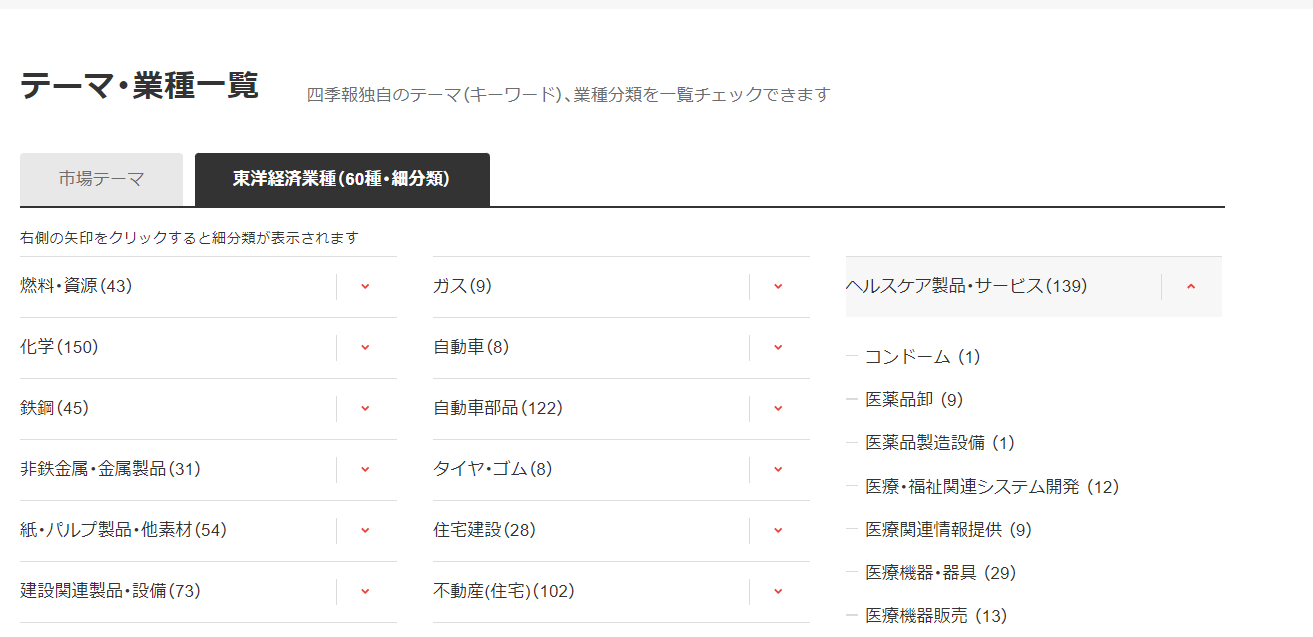This screenshot has width=1313, height=637.
Task: Expand the 紙・パルプ製品・他素材 arrow
Action: click(365, 531)
